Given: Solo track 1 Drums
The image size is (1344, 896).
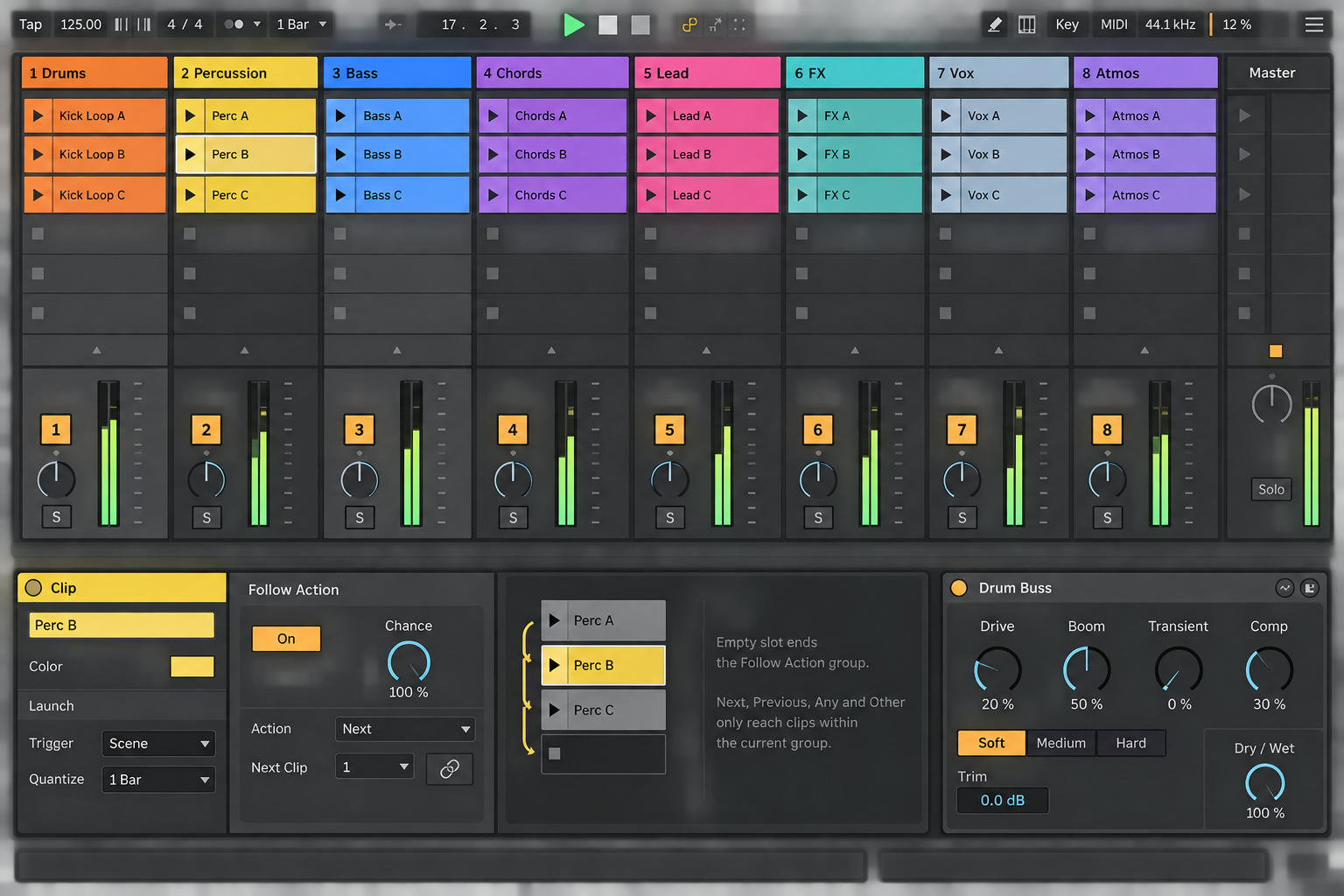Looking at the screenshot, I should click(57, 517).
